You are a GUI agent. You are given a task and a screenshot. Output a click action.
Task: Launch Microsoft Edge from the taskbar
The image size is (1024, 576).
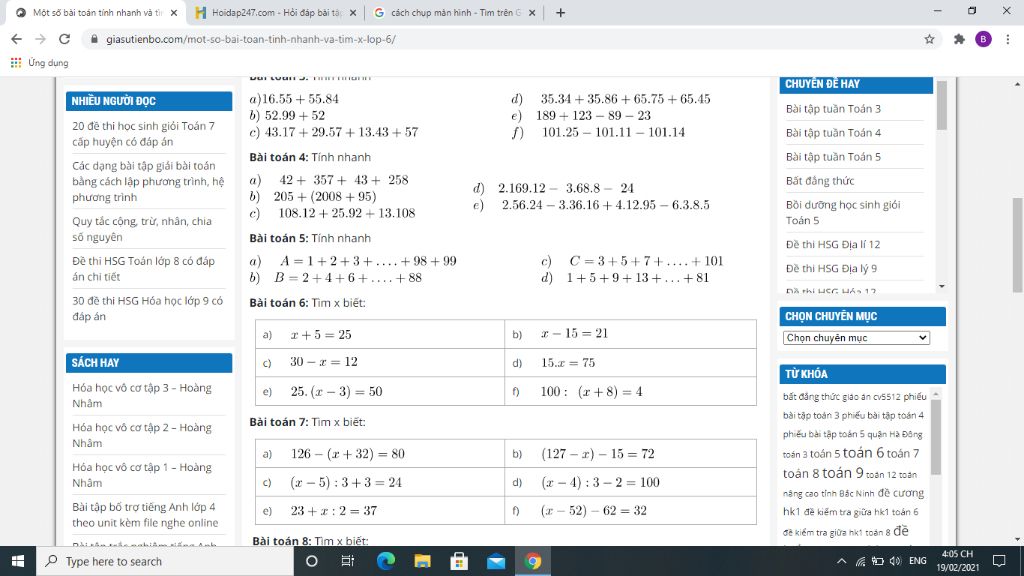click(x=385, y=561)
